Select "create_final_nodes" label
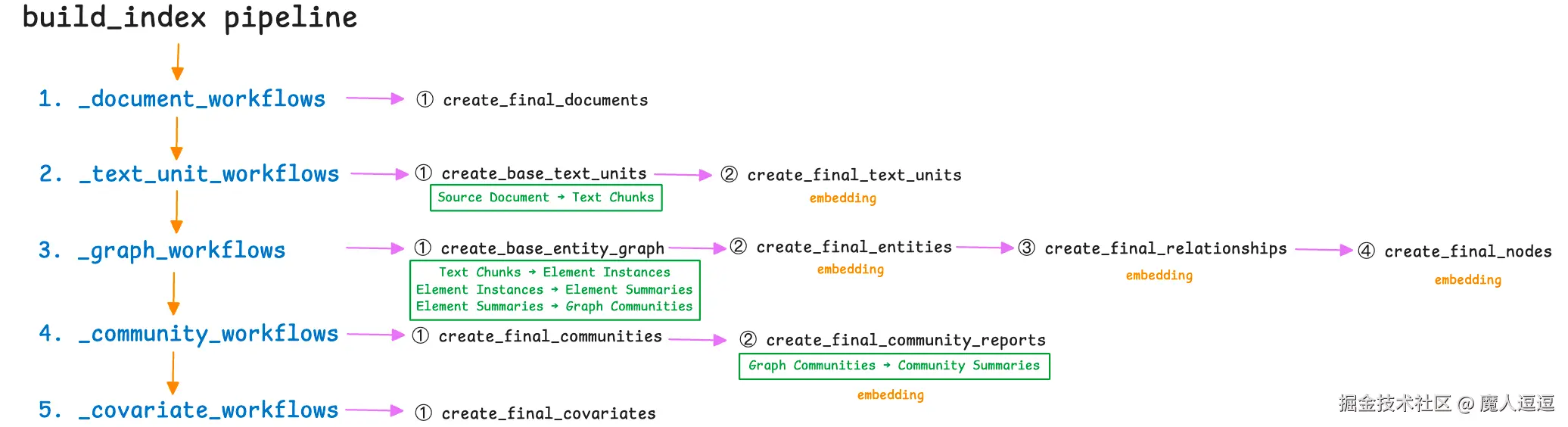The width and height of the screenshot is (1568, 427). click(x=1467, y=251)
